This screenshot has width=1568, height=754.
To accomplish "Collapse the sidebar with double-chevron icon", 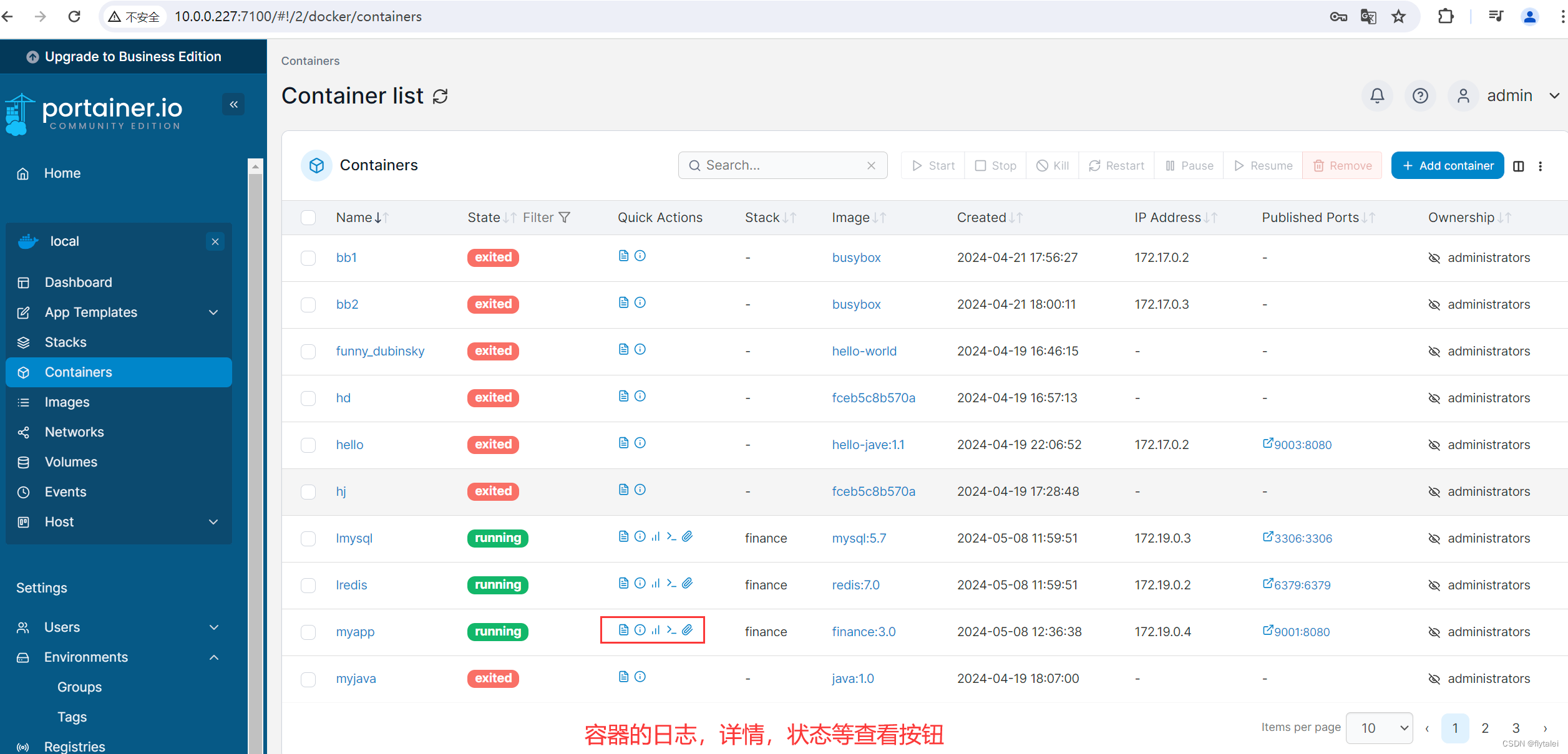I will click(233, 104).
